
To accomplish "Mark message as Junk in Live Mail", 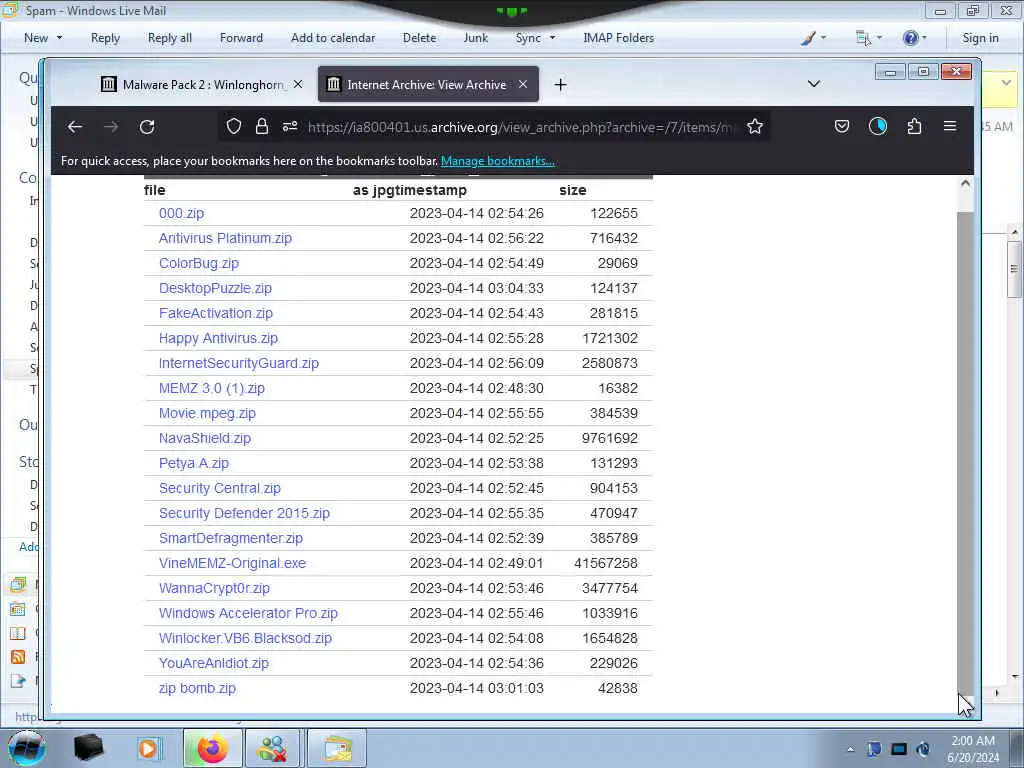I will click(475, 38).
